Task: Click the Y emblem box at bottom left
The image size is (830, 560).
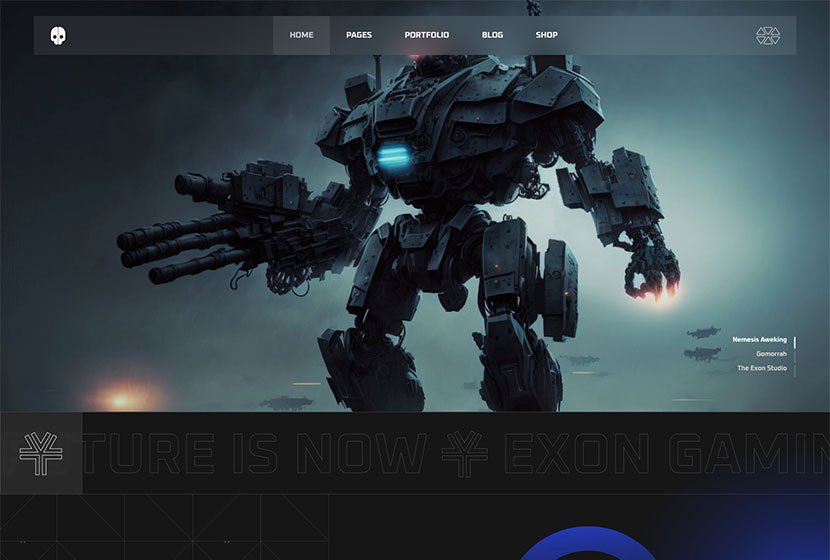Action: (41, 453)
